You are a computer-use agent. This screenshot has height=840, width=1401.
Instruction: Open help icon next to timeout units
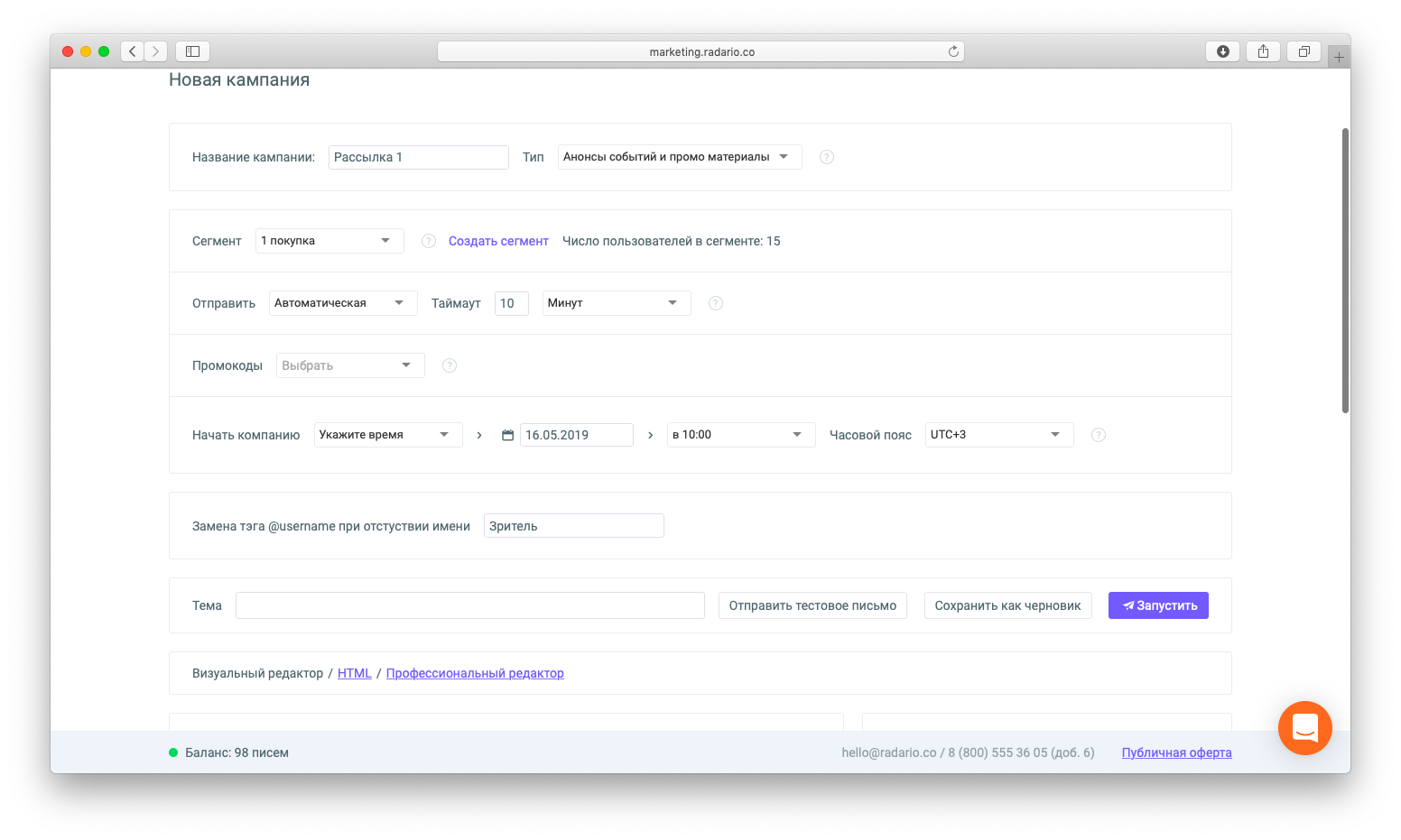(716, 303)
